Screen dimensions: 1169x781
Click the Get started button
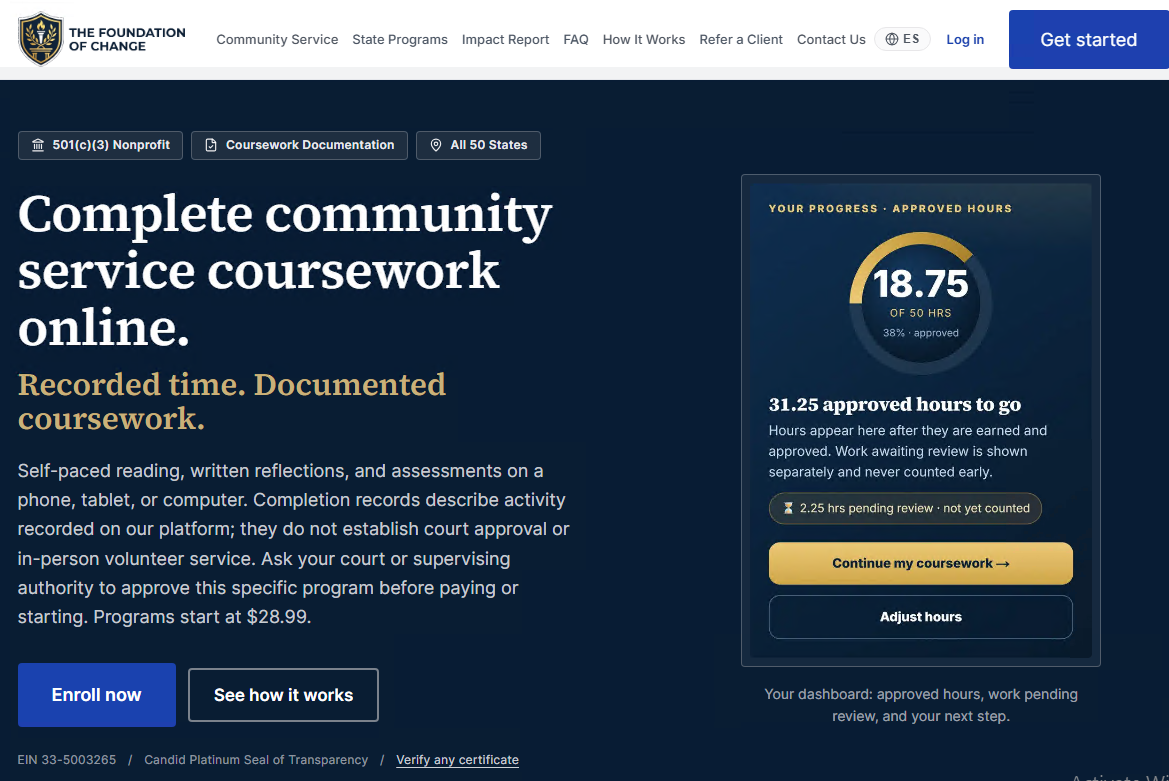click(1088, 39)
